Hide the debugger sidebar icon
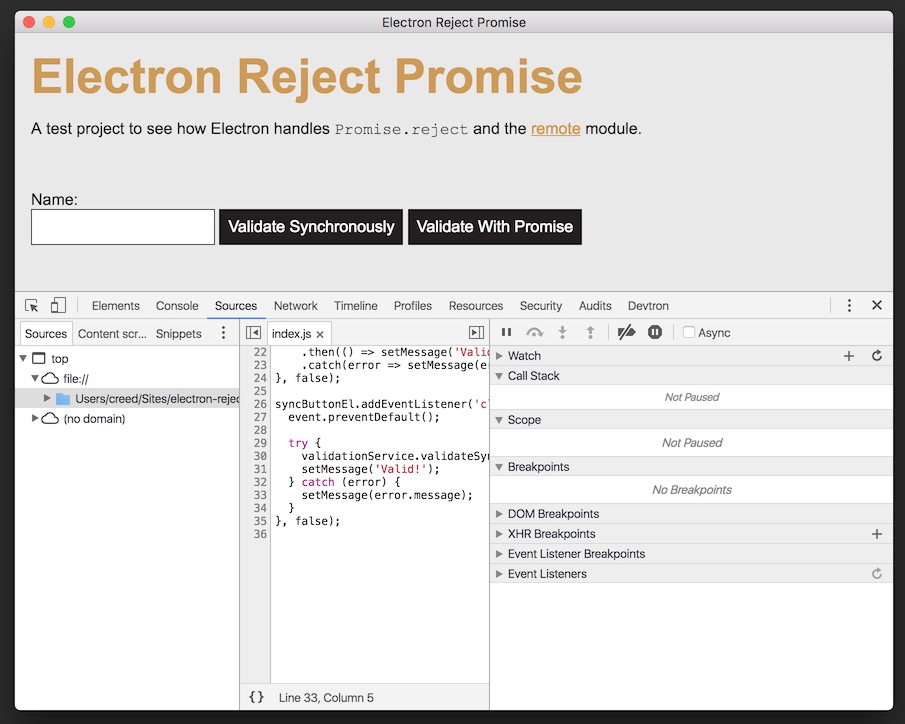 point(476,333)
